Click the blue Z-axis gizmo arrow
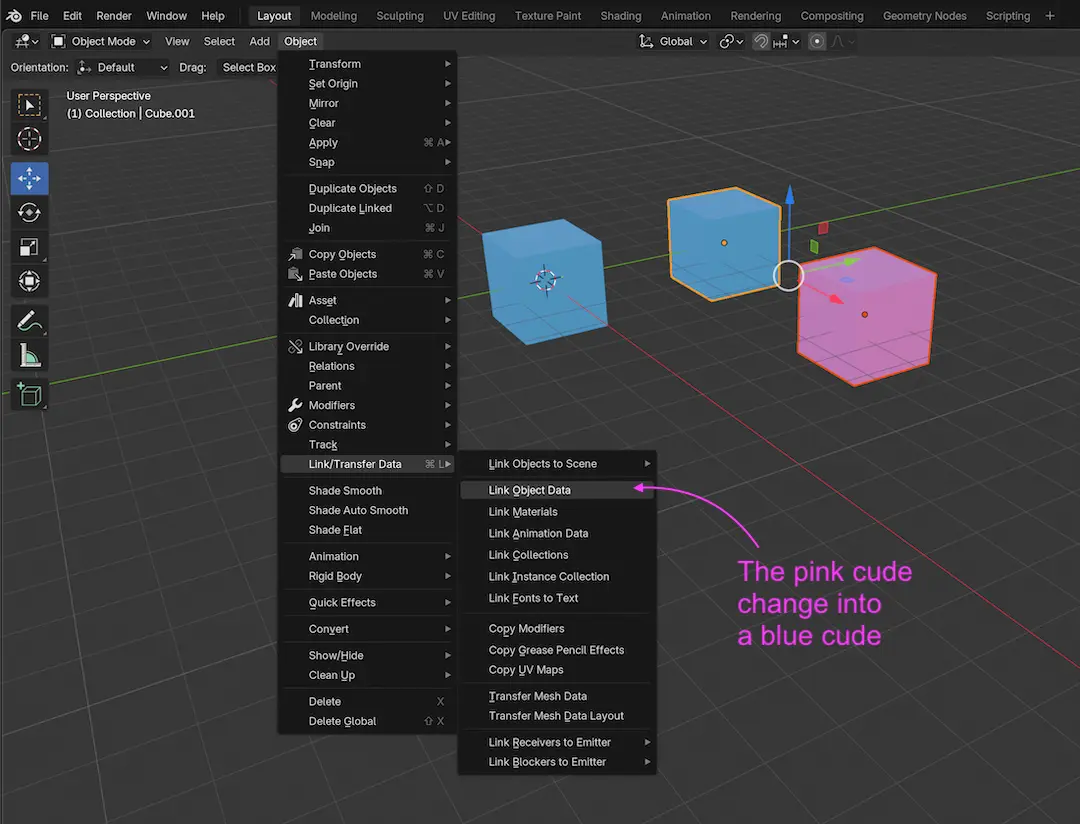This screenshot has height=824, width=1080. 789,195
